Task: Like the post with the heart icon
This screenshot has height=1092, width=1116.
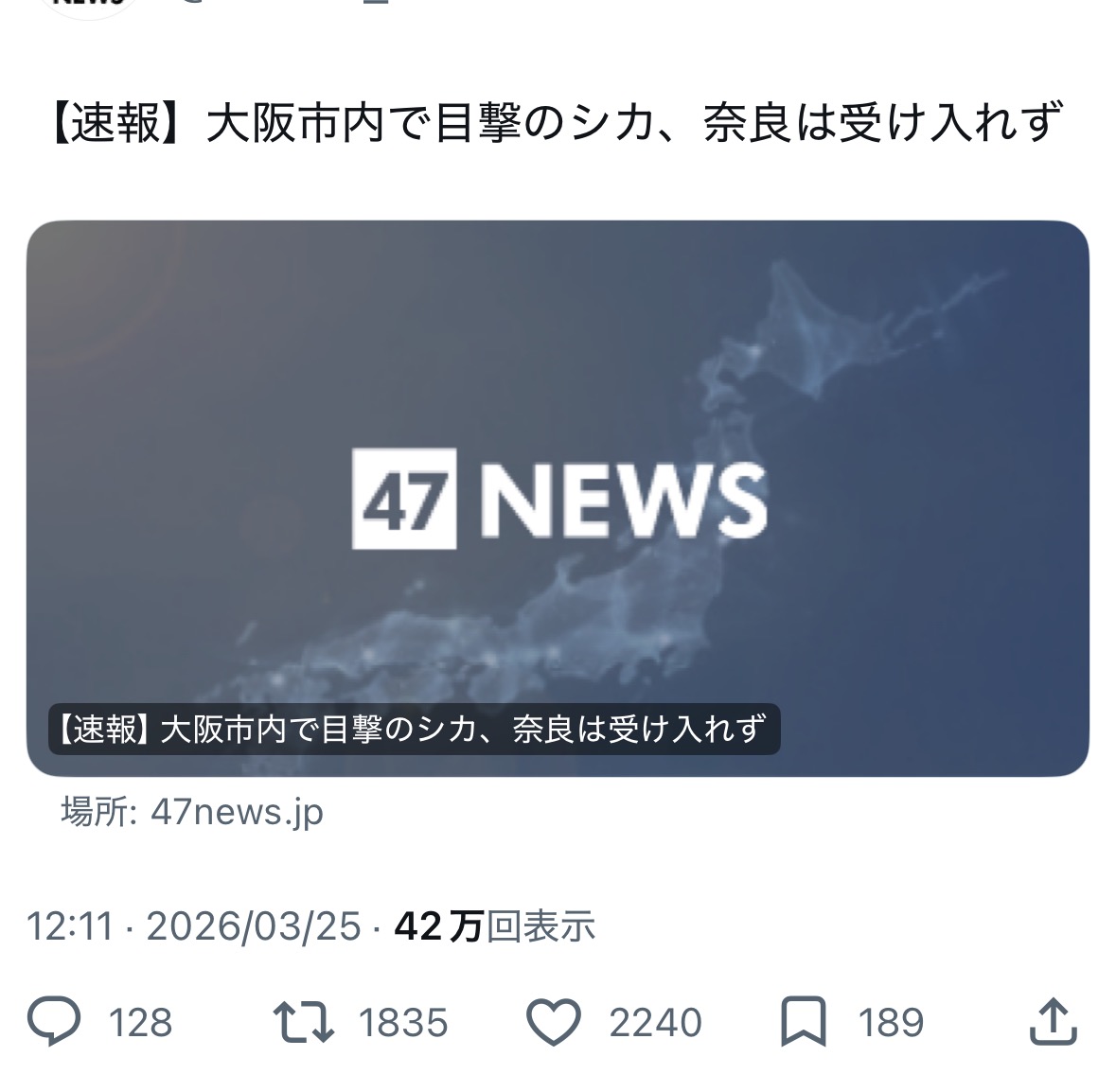Action: click(x=554, y=1022)
